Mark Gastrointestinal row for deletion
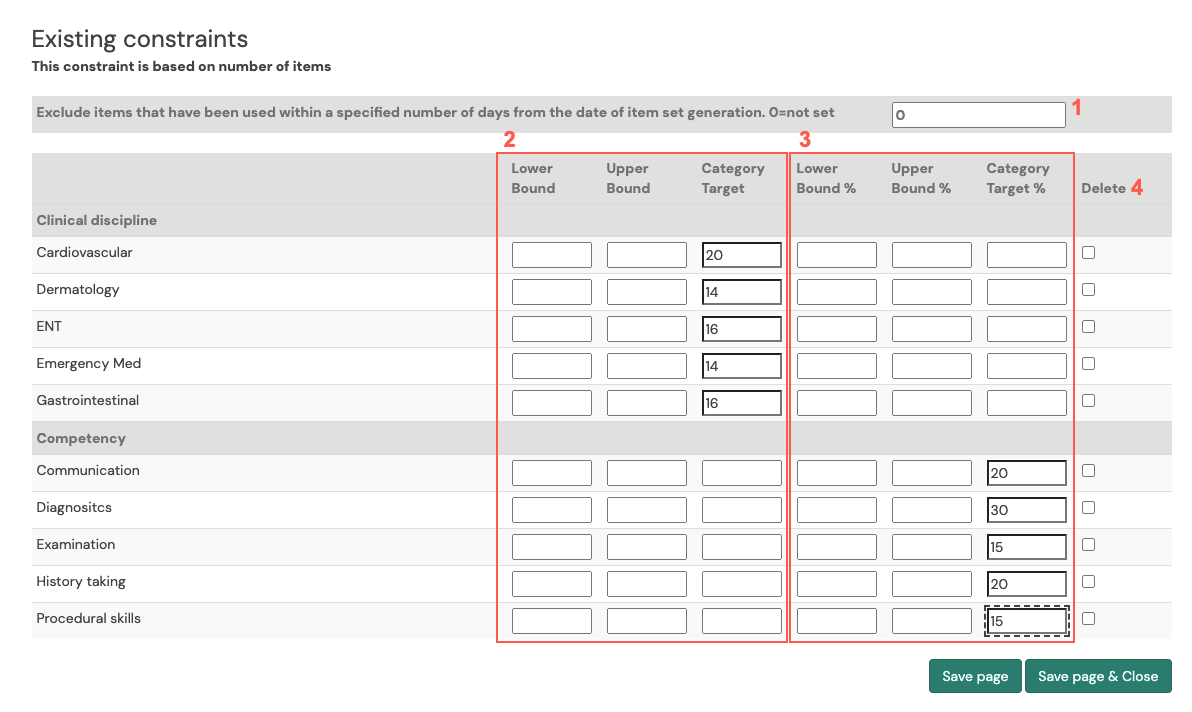 tap(1089, 400)
